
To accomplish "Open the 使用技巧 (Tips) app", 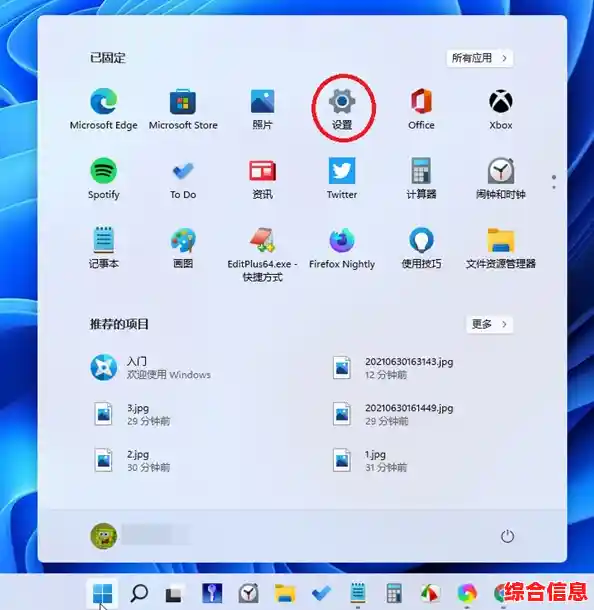I will coord(421,248).
